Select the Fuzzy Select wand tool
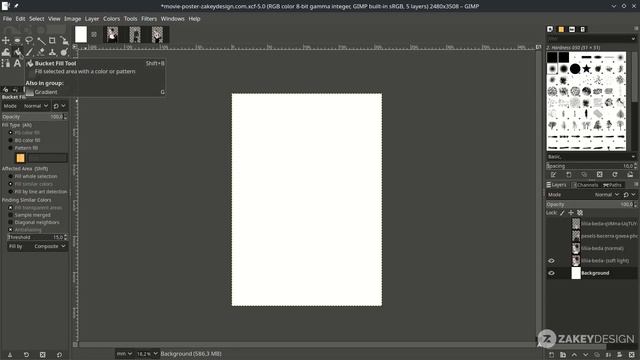 coord(41,40)
